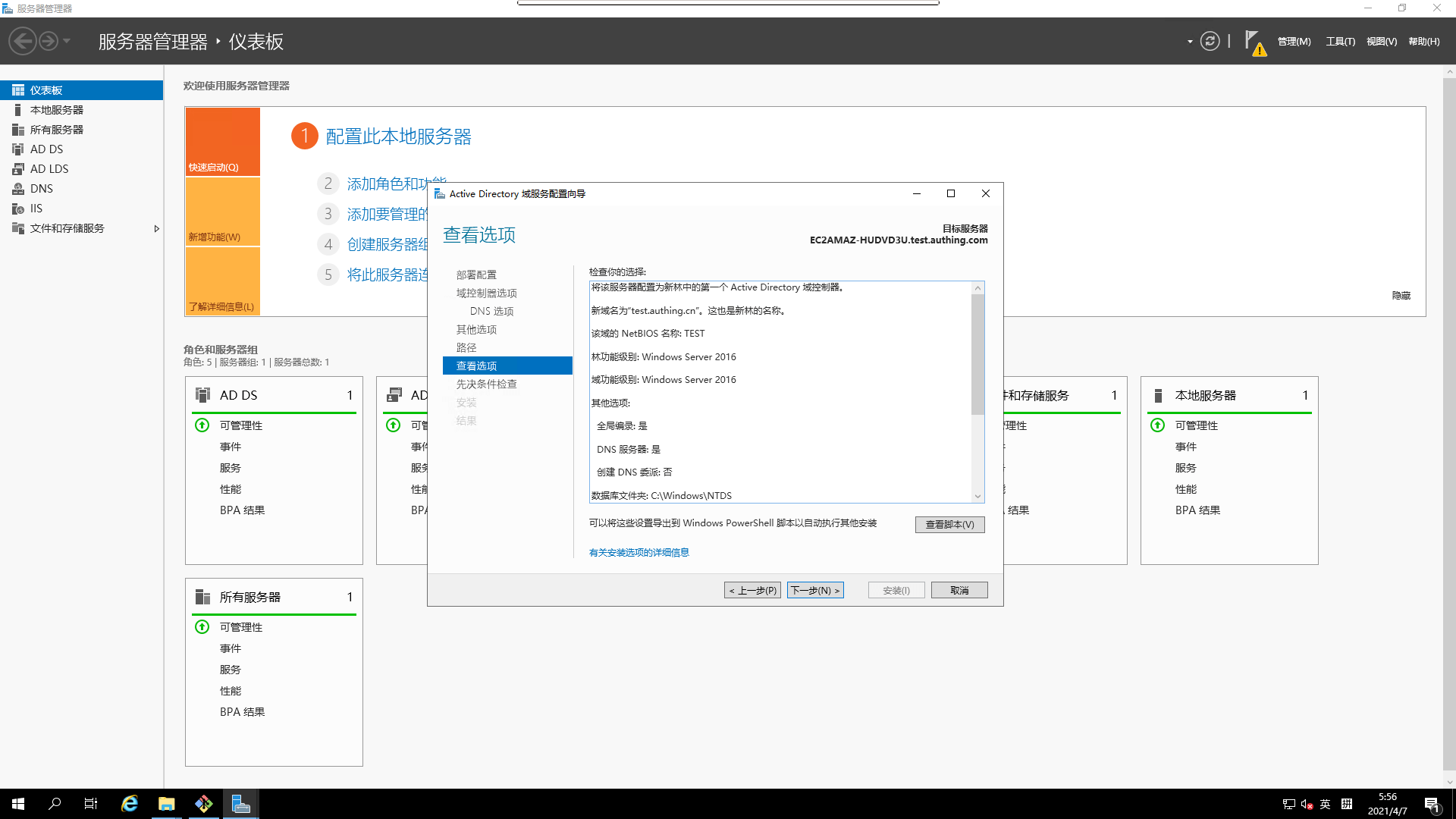
Task: Click the 下一步(N) button
Action: [815, 590]
